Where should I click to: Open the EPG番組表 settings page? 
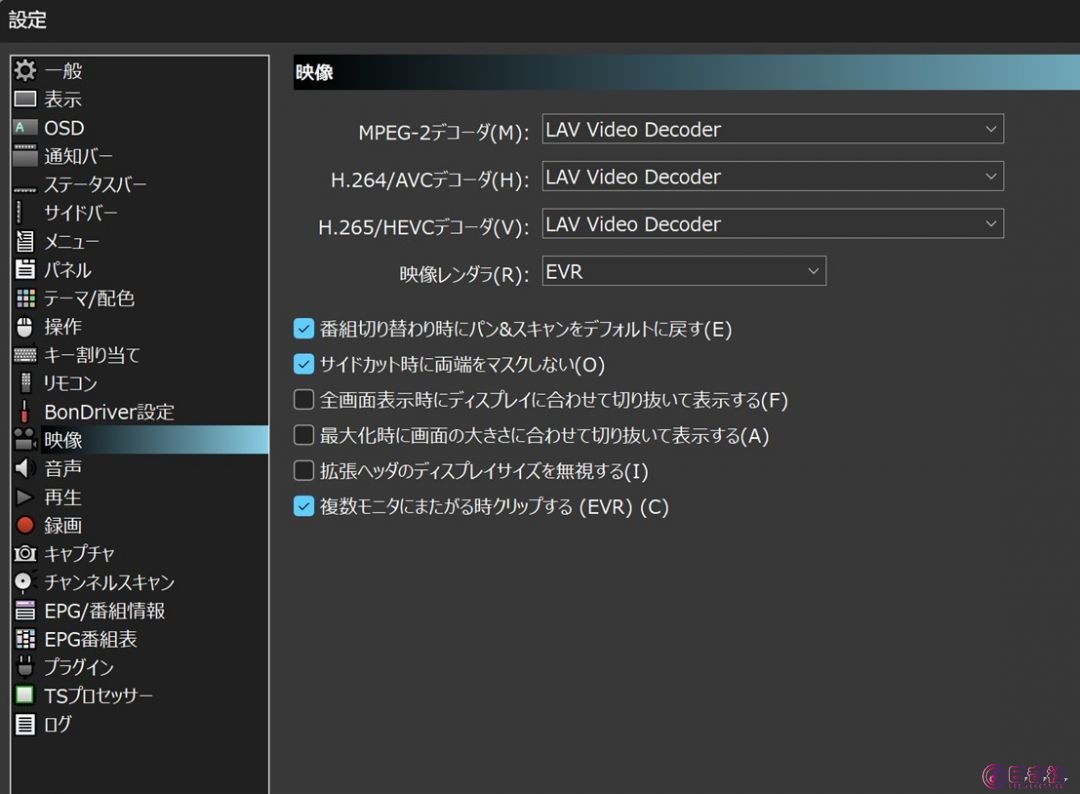pyautogui.click(x=90, y=639)
